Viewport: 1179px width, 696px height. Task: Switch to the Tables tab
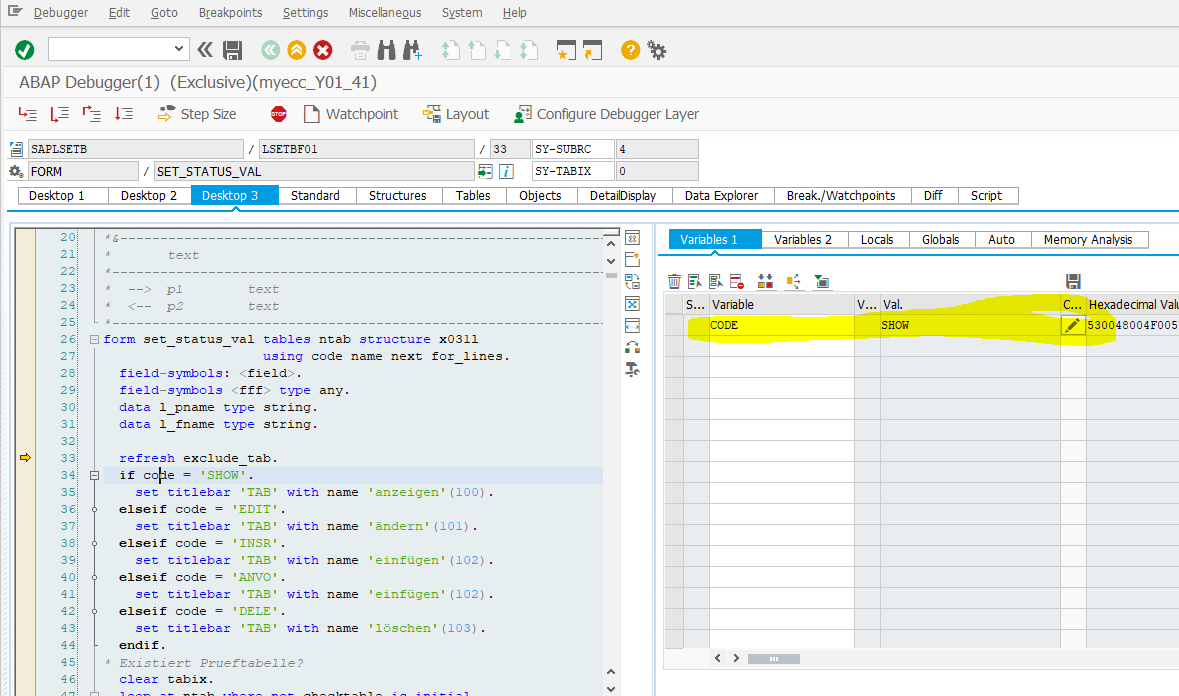[473, 195]
